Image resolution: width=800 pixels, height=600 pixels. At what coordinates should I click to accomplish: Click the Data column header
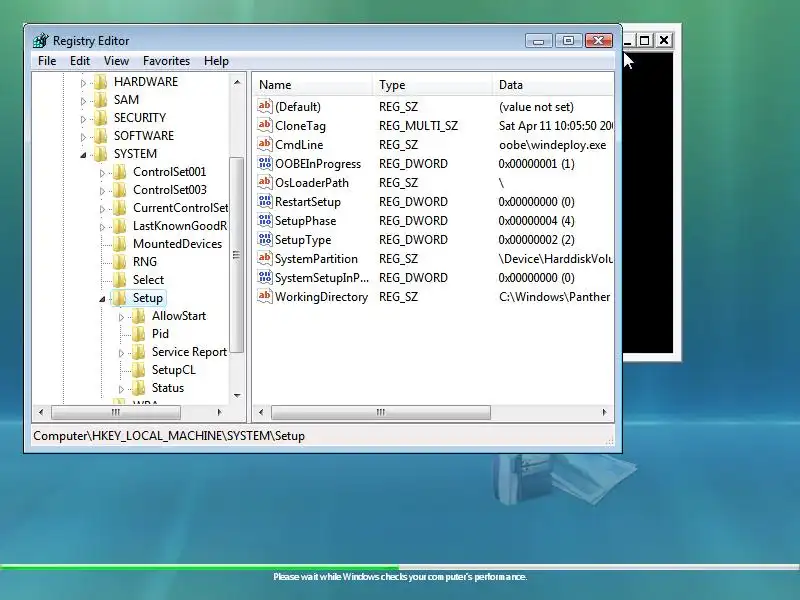(553, 85)
